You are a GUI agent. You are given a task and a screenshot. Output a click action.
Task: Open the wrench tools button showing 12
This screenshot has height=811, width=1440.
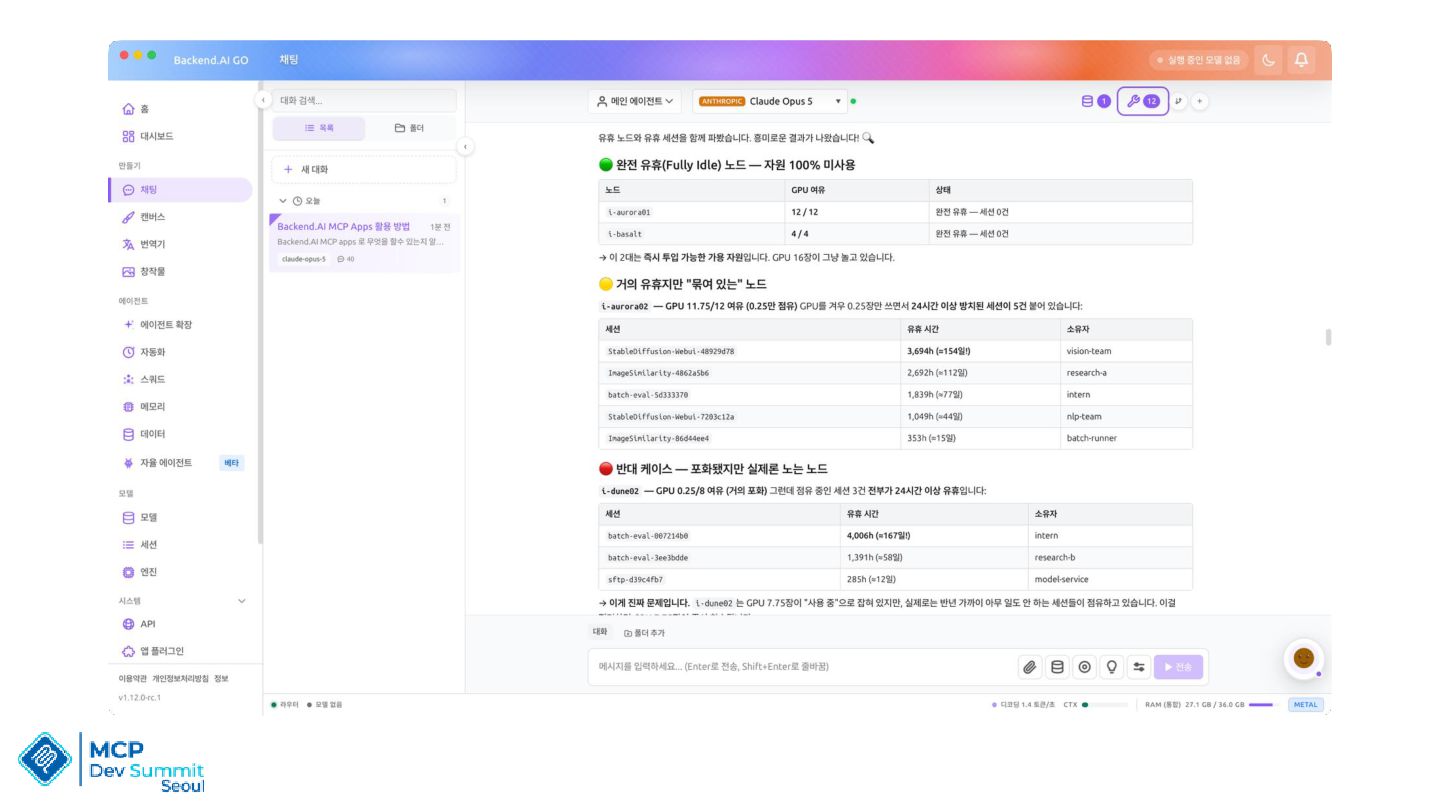[1143, 101]
